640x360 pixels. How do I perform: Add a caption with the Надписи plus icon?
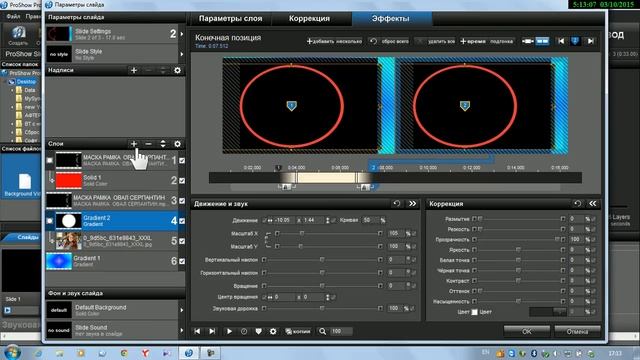133,70
